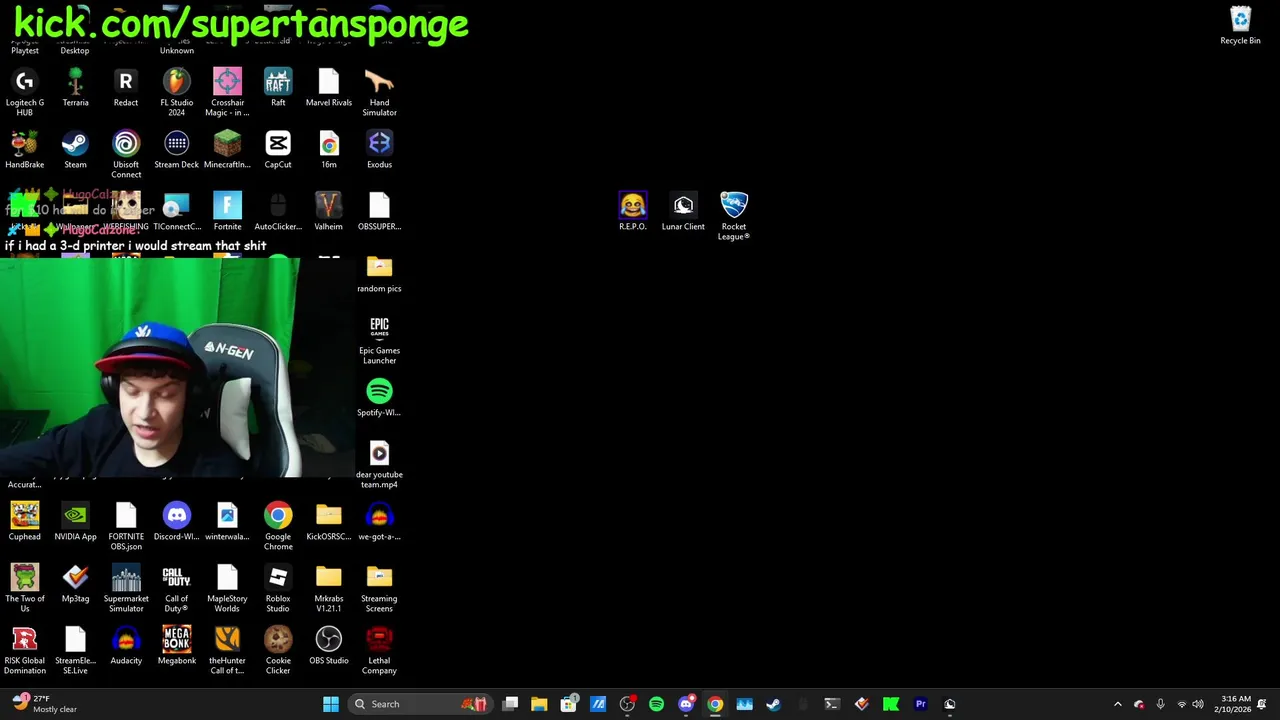Open Hand Simulator shortcut
The width and height of the screenshot is (1280, 720).
379,93
